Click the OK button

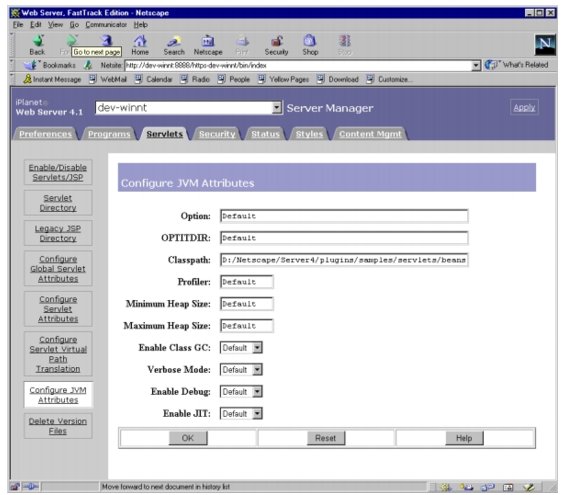point(188,438)
